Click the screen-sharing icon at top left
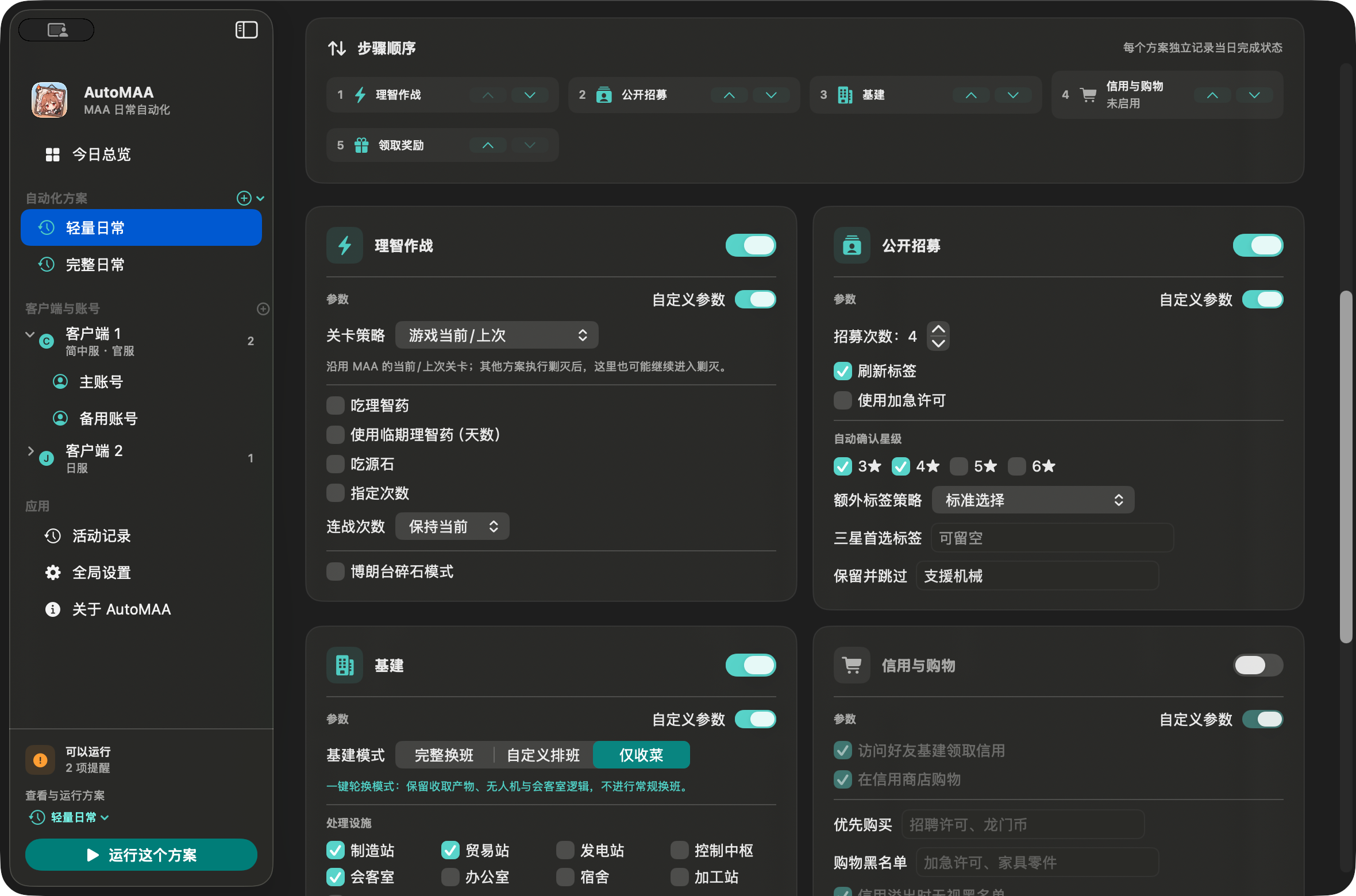The image size is (1356, 896). (x=56, y=30)
